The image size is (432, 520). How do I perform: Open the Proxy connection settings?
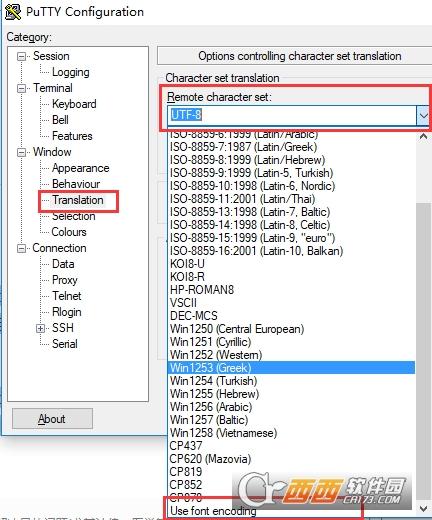65,280
